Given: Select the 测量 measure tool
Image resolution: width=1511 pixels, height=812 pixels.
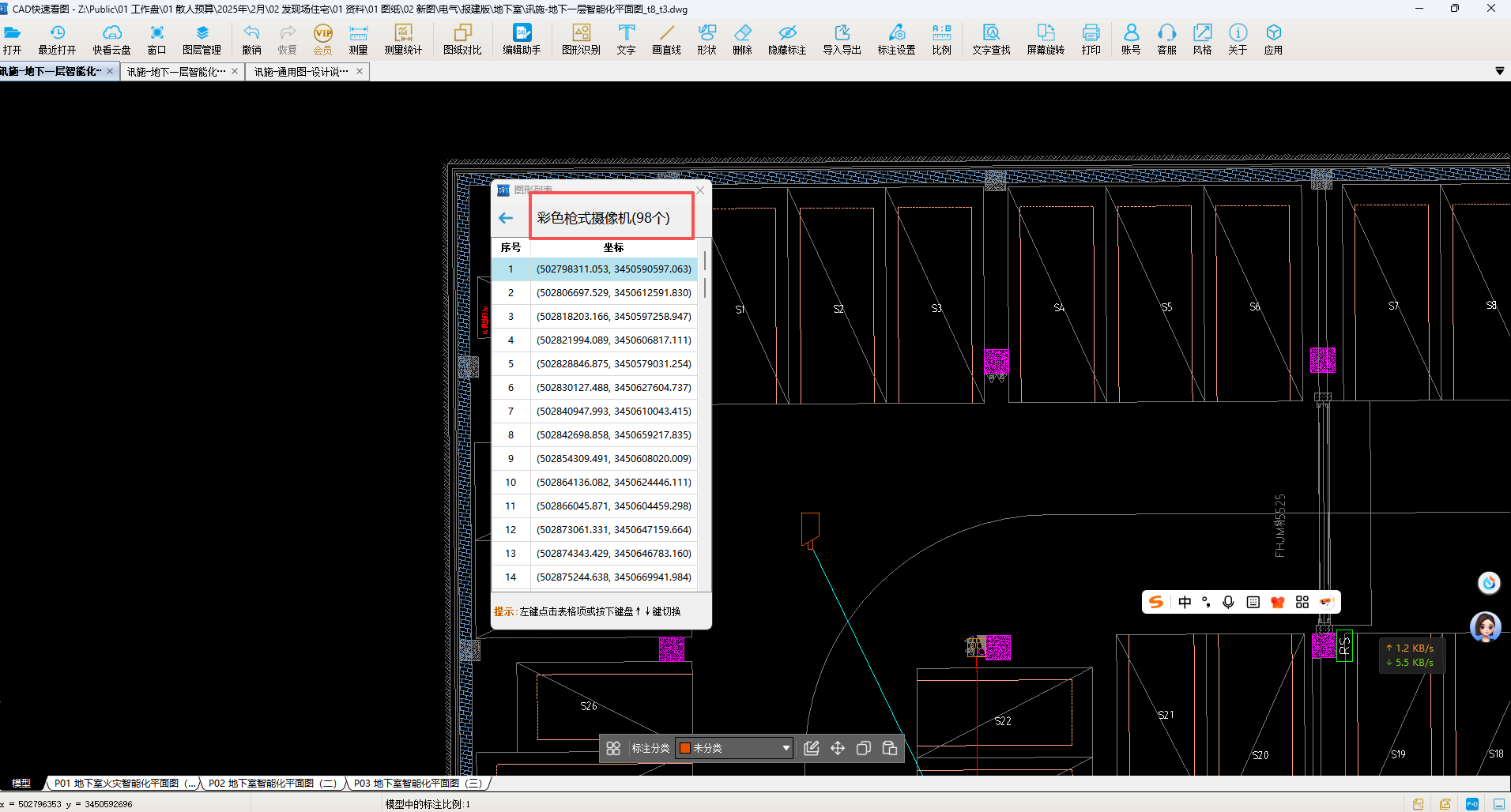Looking at the screenshot, I should [x=358, y=39].
